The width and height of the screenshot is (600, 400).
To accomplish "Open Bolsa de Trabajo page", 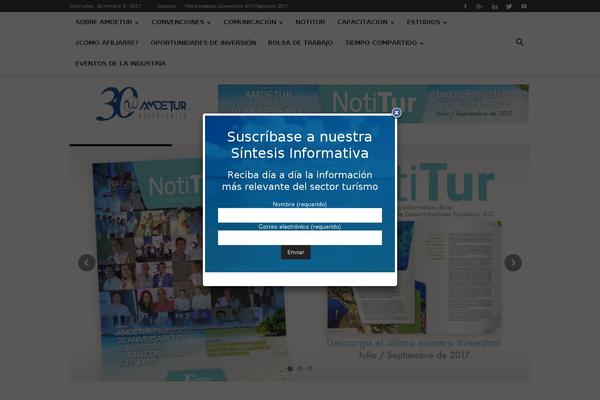I will (x=300, y=43).
